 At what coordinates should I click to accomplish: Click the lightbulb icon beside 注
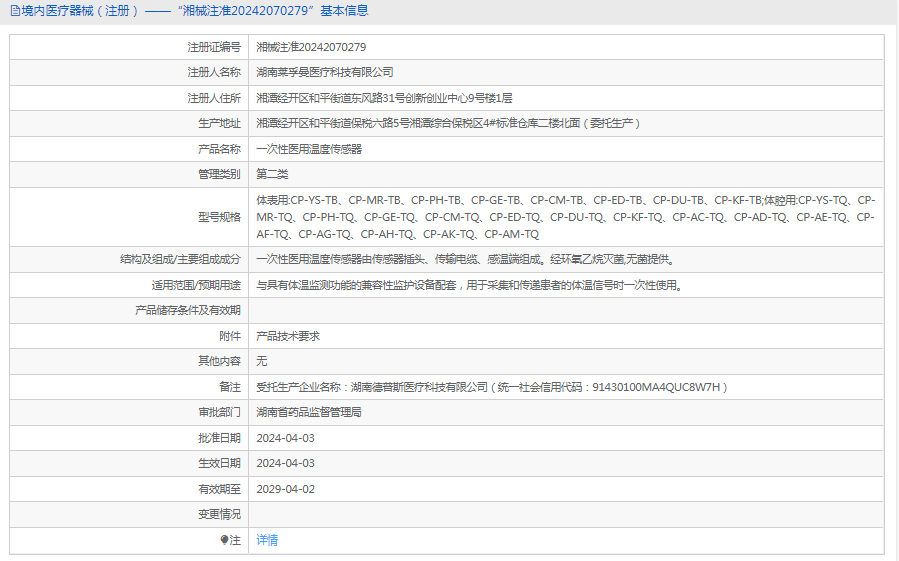(x=224, y=540)
